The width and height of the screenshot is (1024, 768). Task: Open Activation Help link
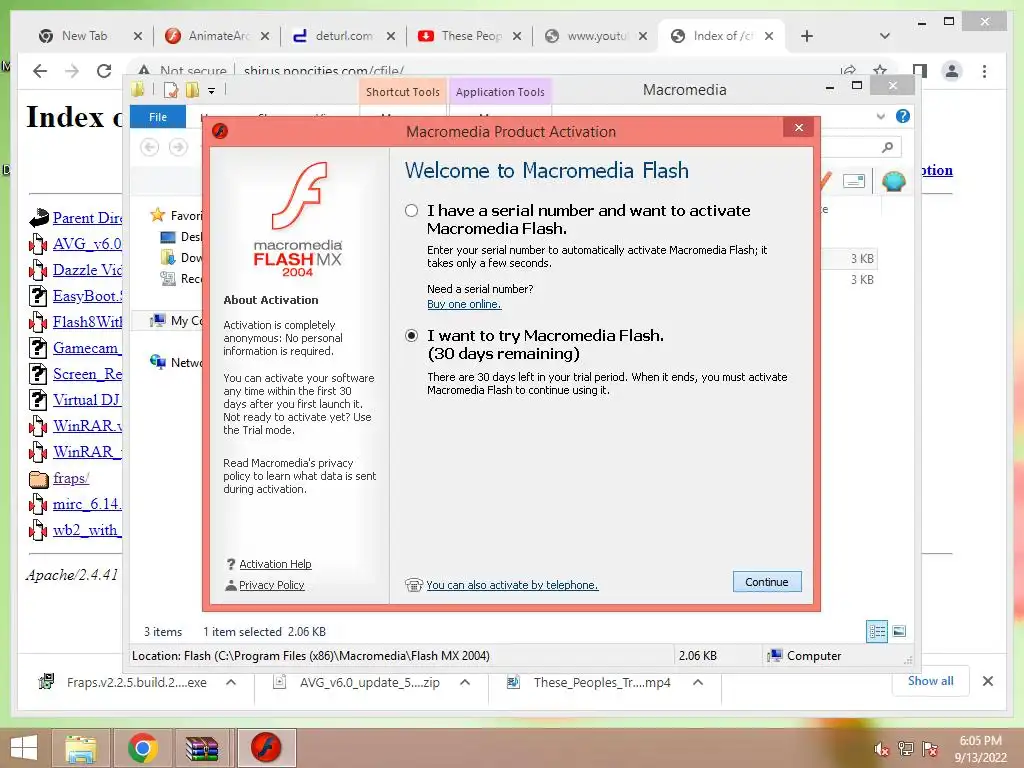point(275,564)
